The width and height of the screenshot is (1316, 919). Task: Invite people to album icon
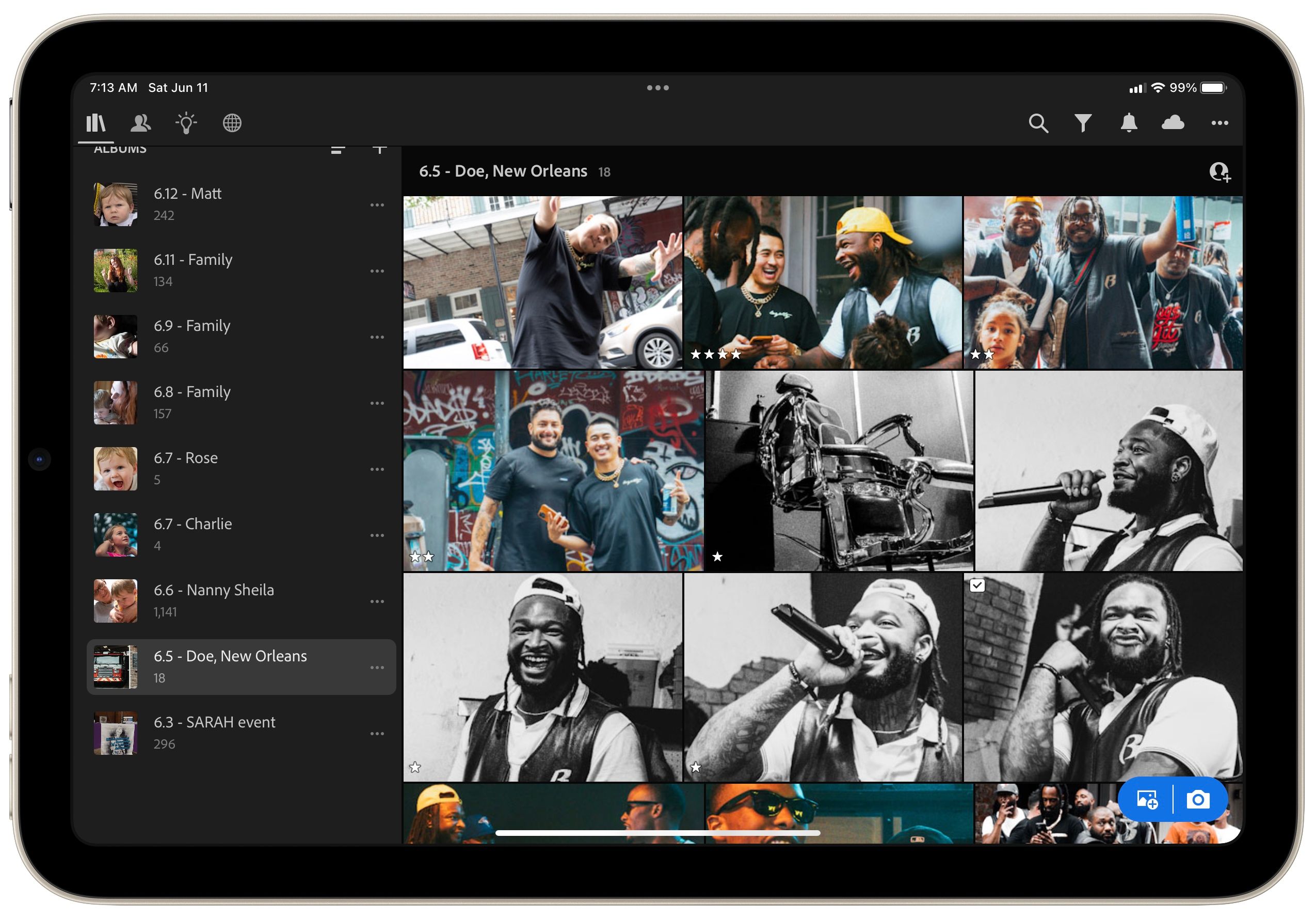click(x=1219, y=172)
